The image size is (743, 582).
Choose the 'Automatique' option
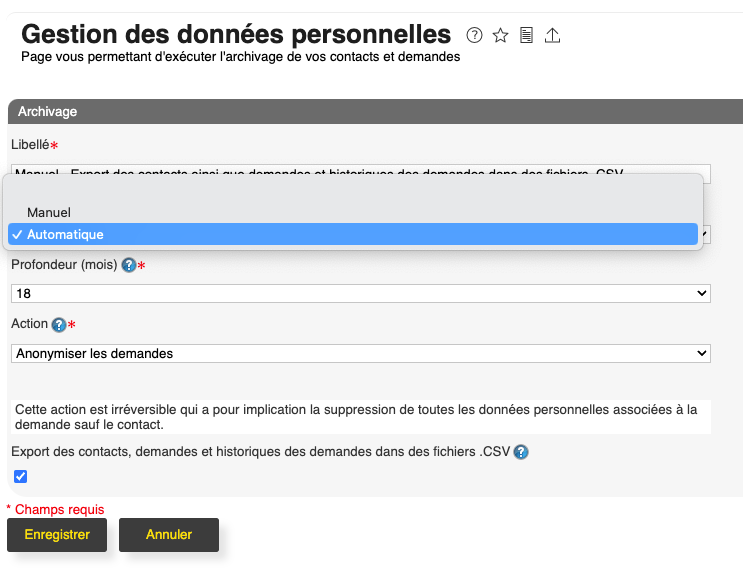pos(65,234)
